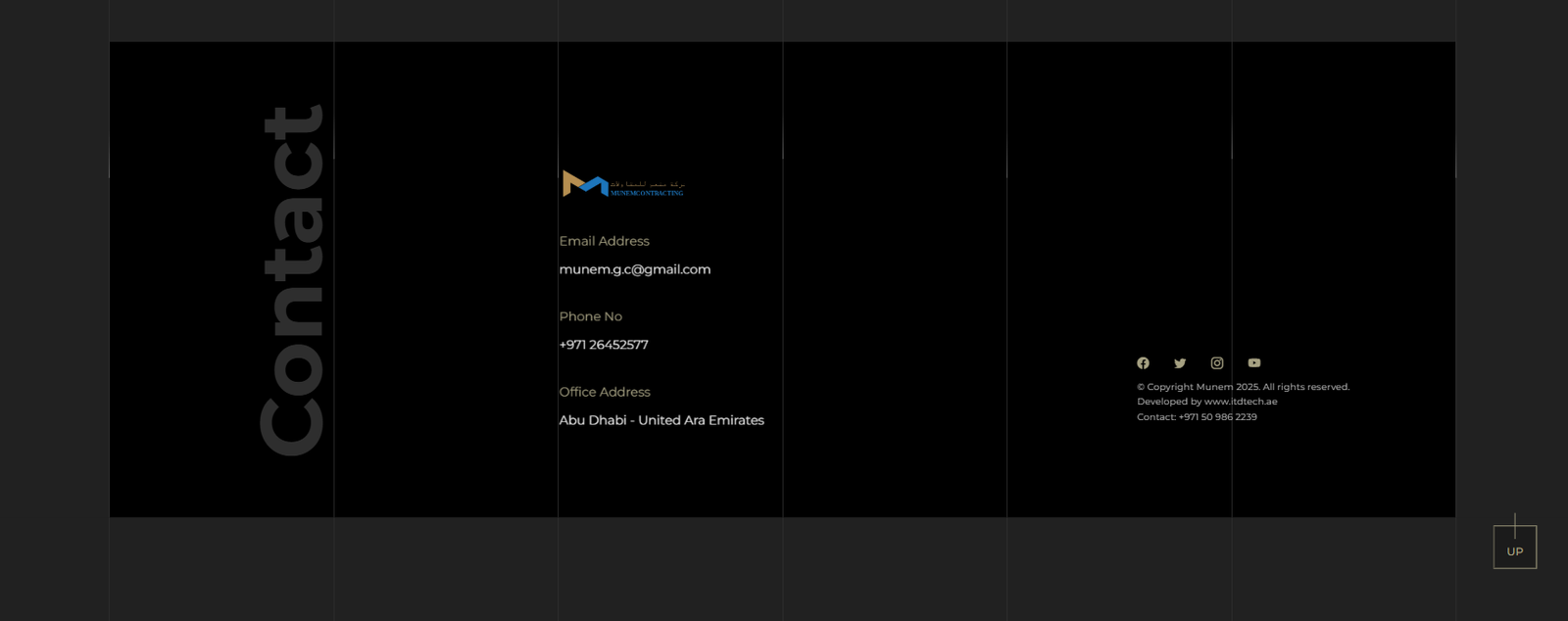Click the footer contact number +971 50 986 2239
The image size is (1568, 621).
(x=1217, y=417)
